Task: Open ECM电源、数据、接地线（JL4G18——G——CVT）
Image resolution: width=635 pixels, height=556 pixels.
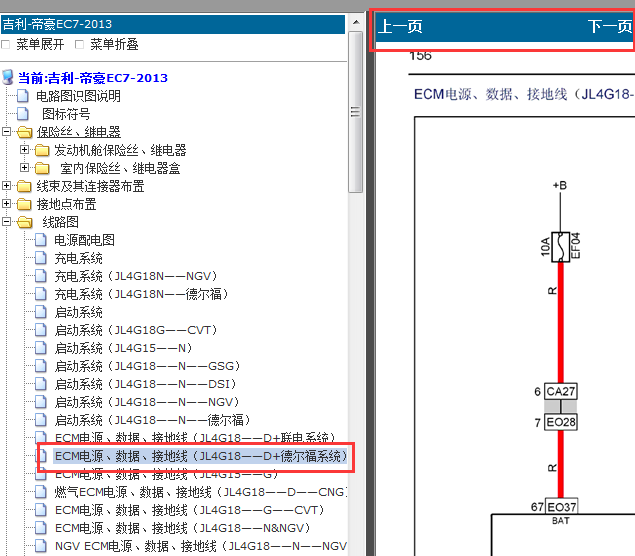Action: (x=190, y=510)
